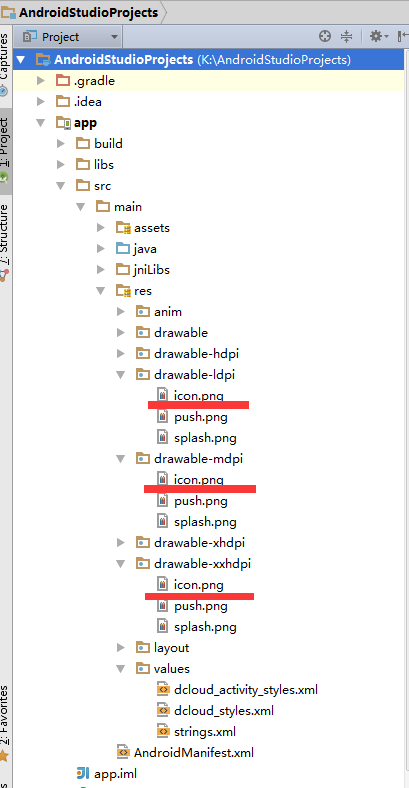Click the java source folder icon
The width and height of the screenshot is (409, 788).
point(123,249)
